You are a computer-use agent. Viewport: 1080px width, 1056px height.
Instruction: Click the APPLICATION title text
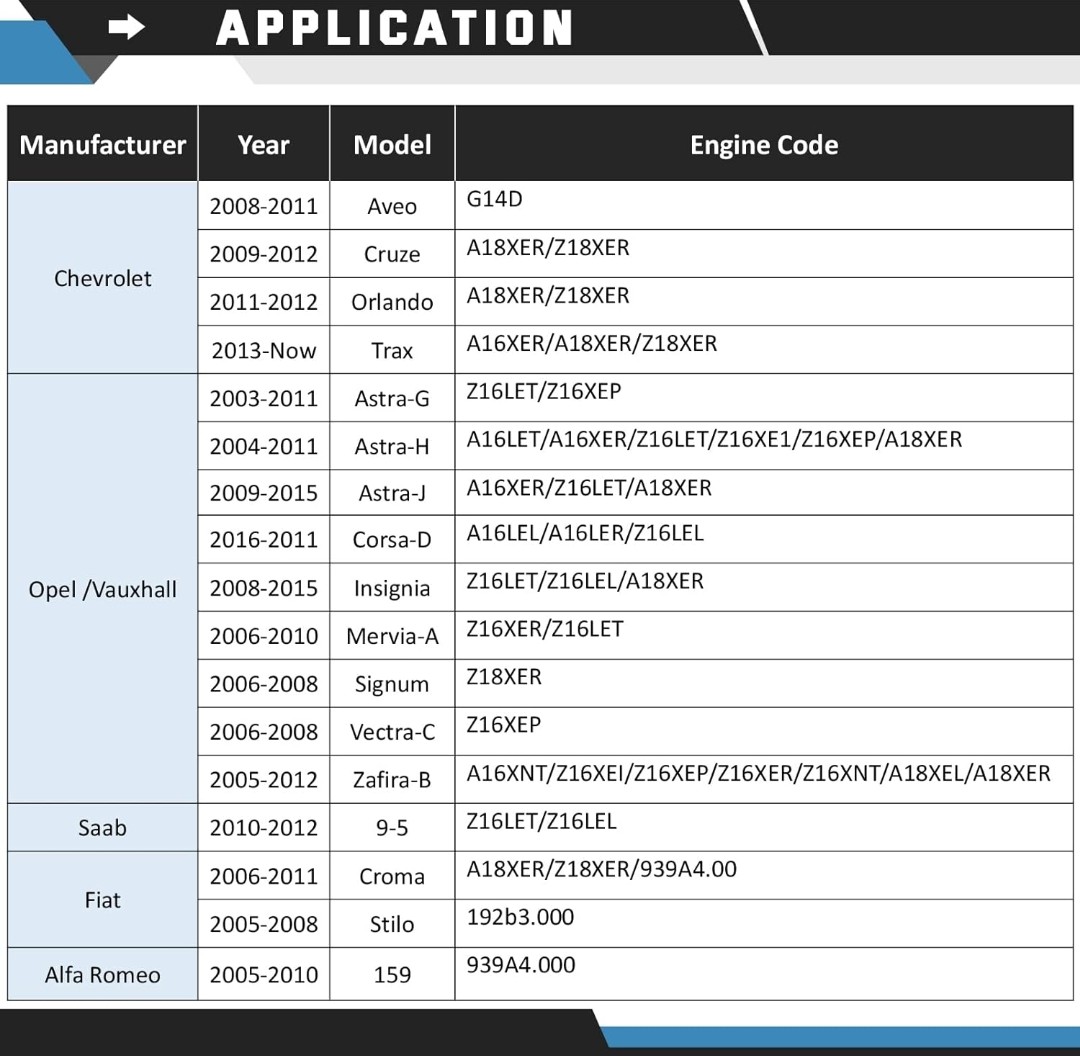pyautogui.click(x=394, y=28)
